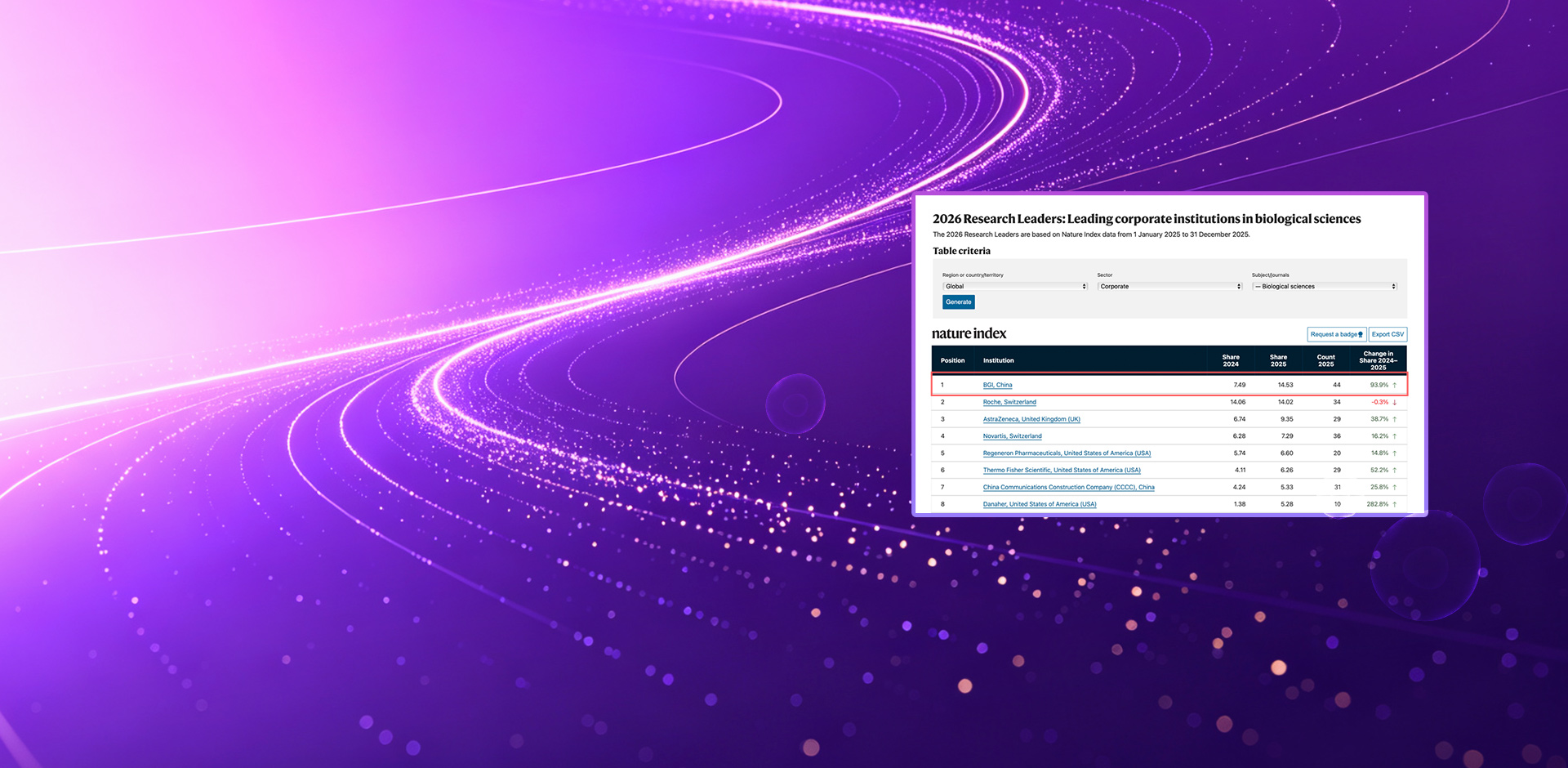
Task: Open the Danaher, United States link
Action: [x=1040, y=504]
